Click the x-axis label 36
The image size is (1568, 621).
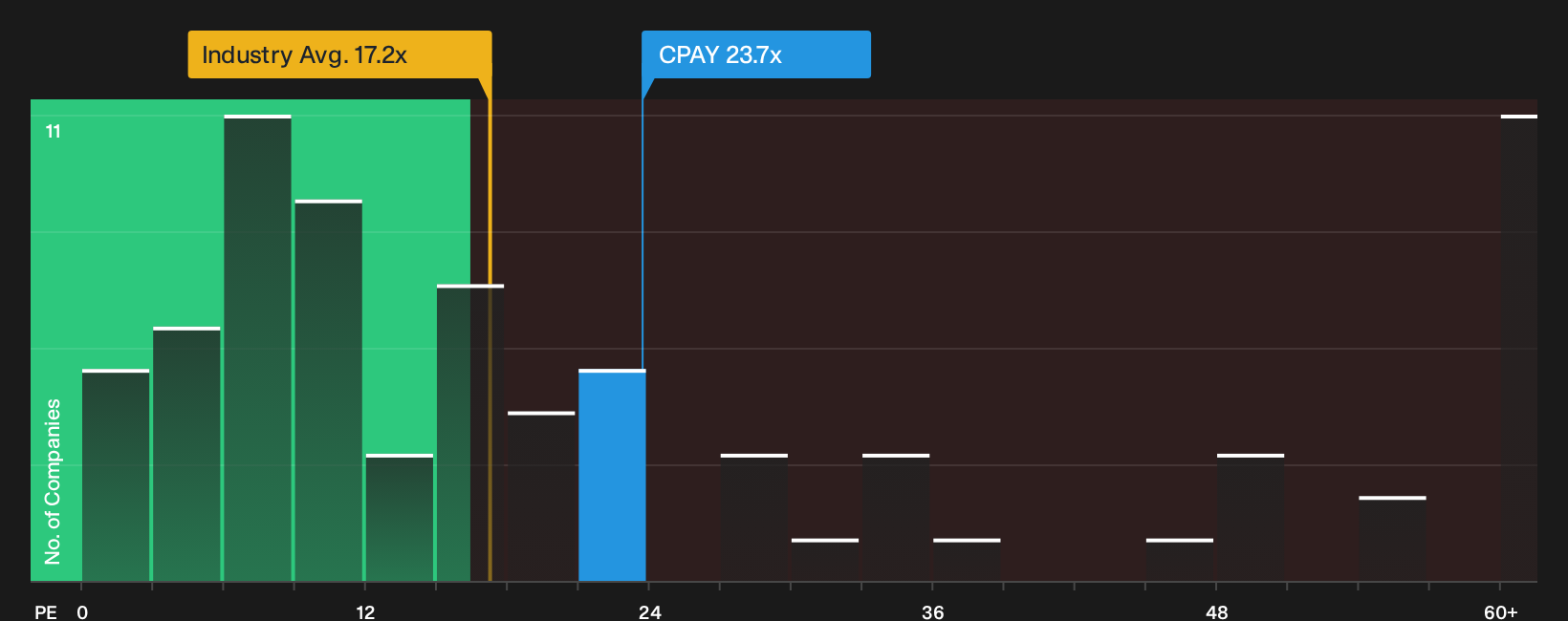tap(933, 611)
